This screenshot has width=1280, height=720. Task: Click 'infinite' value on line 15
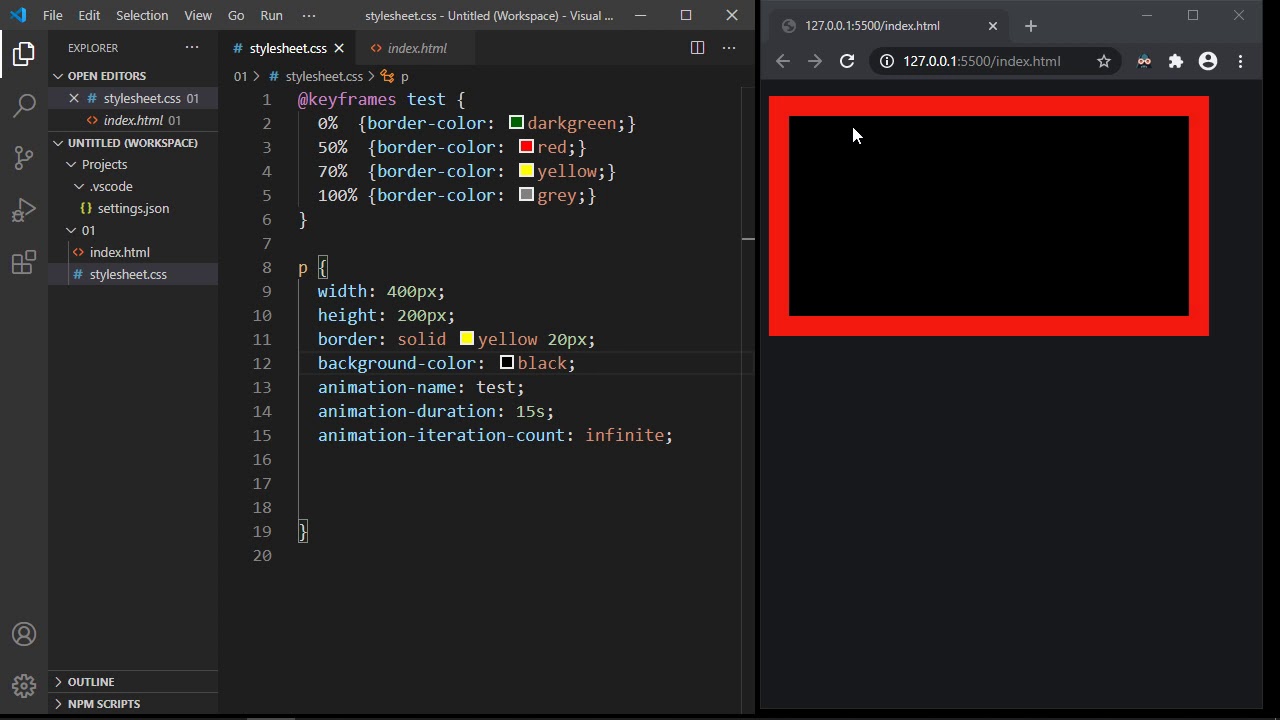coord(624,435)
